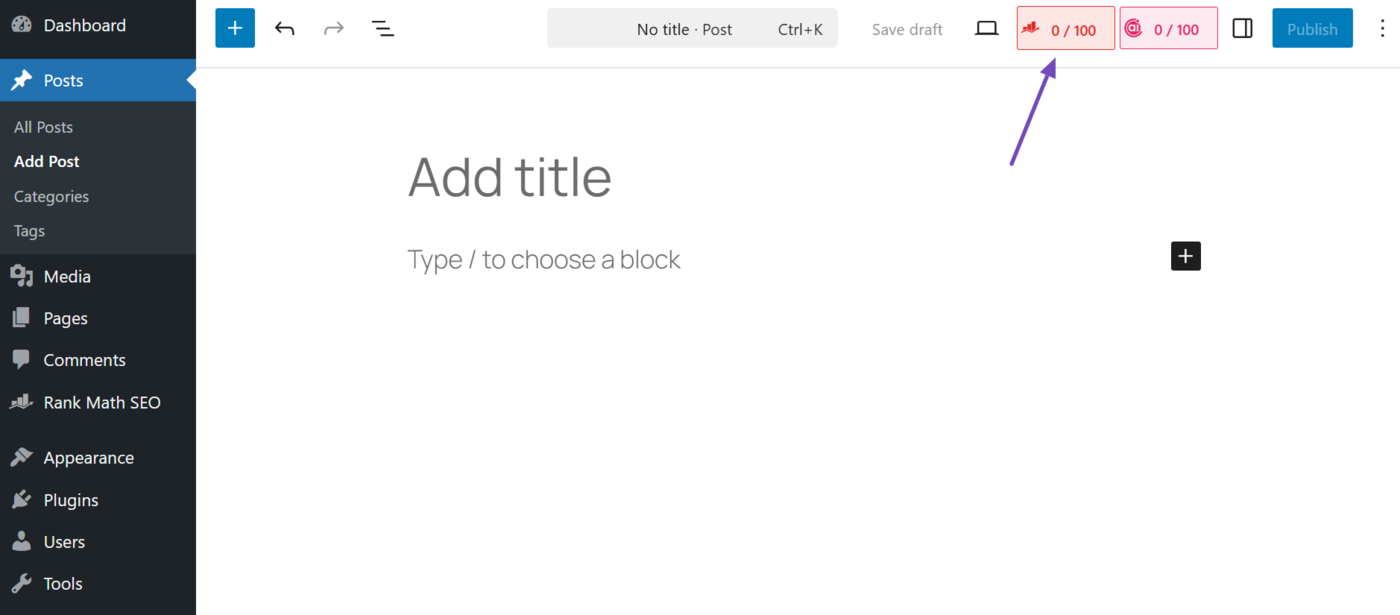Open the command palette labeled No title Post
The image size is (1400, 615).
[692, 28]
